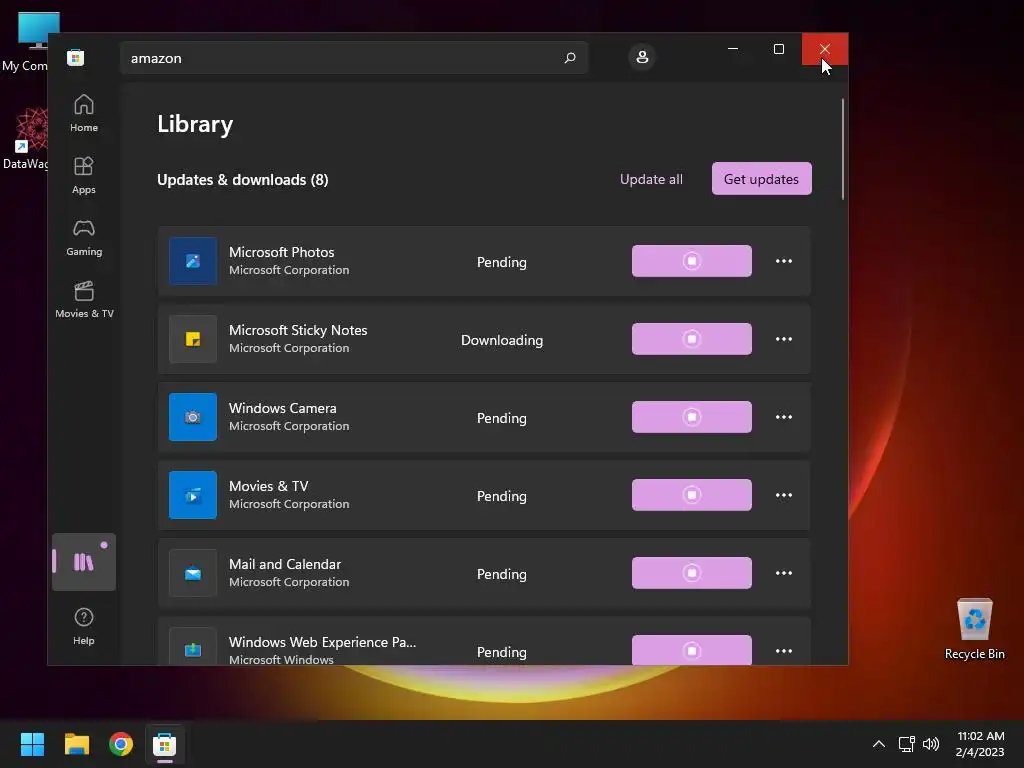Screen dimensions: 1024x768
Task: Stop the Microsoft Sticky Notes download
Action: click(692, 338)
